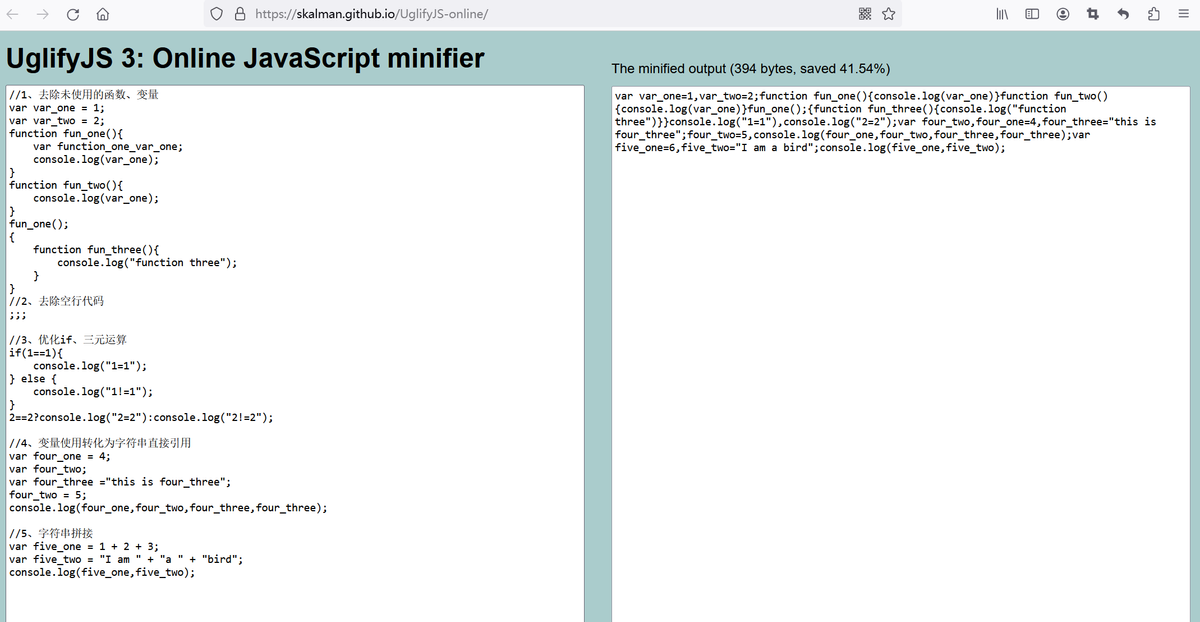This screenshot has width=1200, height=622.
Task: Click inside the minified output text area
Action: 900,400
